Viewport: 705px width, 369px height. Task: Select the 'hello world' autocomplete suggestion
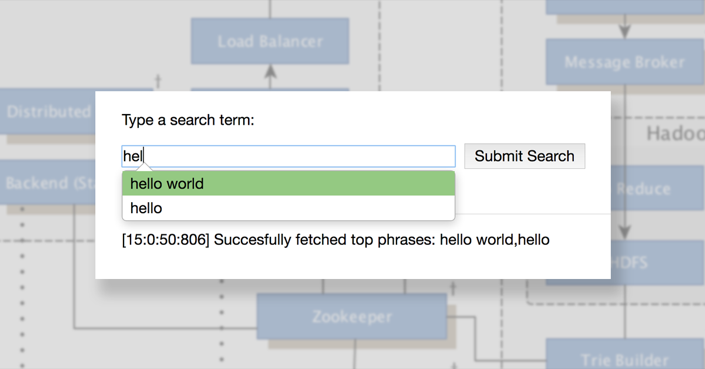click(288, 183)
